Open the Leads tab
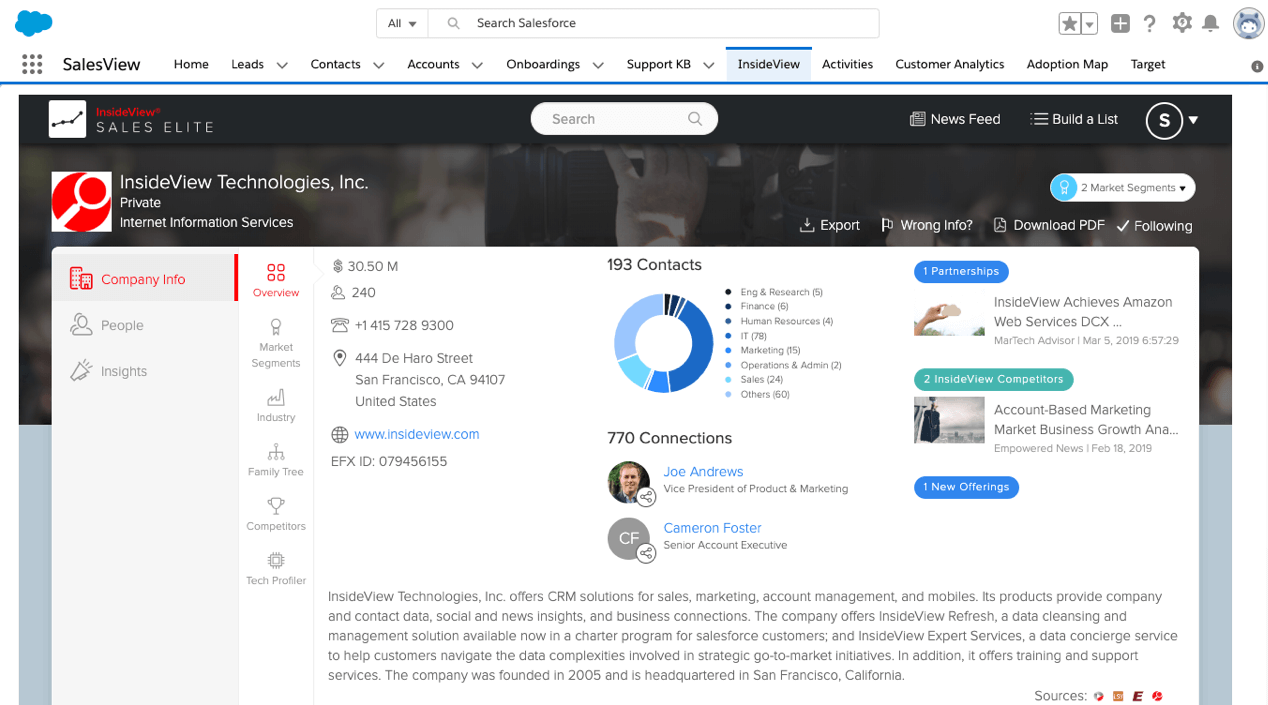The image size is (1268, 705). tap(248, 64)
